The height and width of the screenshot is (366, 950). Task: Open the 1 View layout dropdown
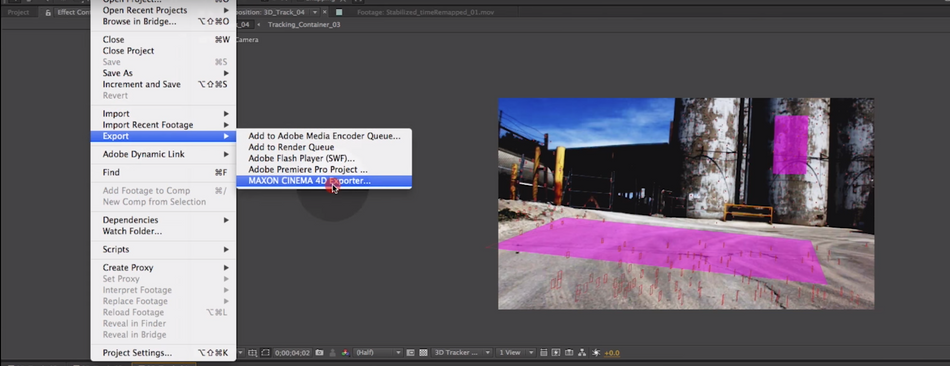point(515,353)
